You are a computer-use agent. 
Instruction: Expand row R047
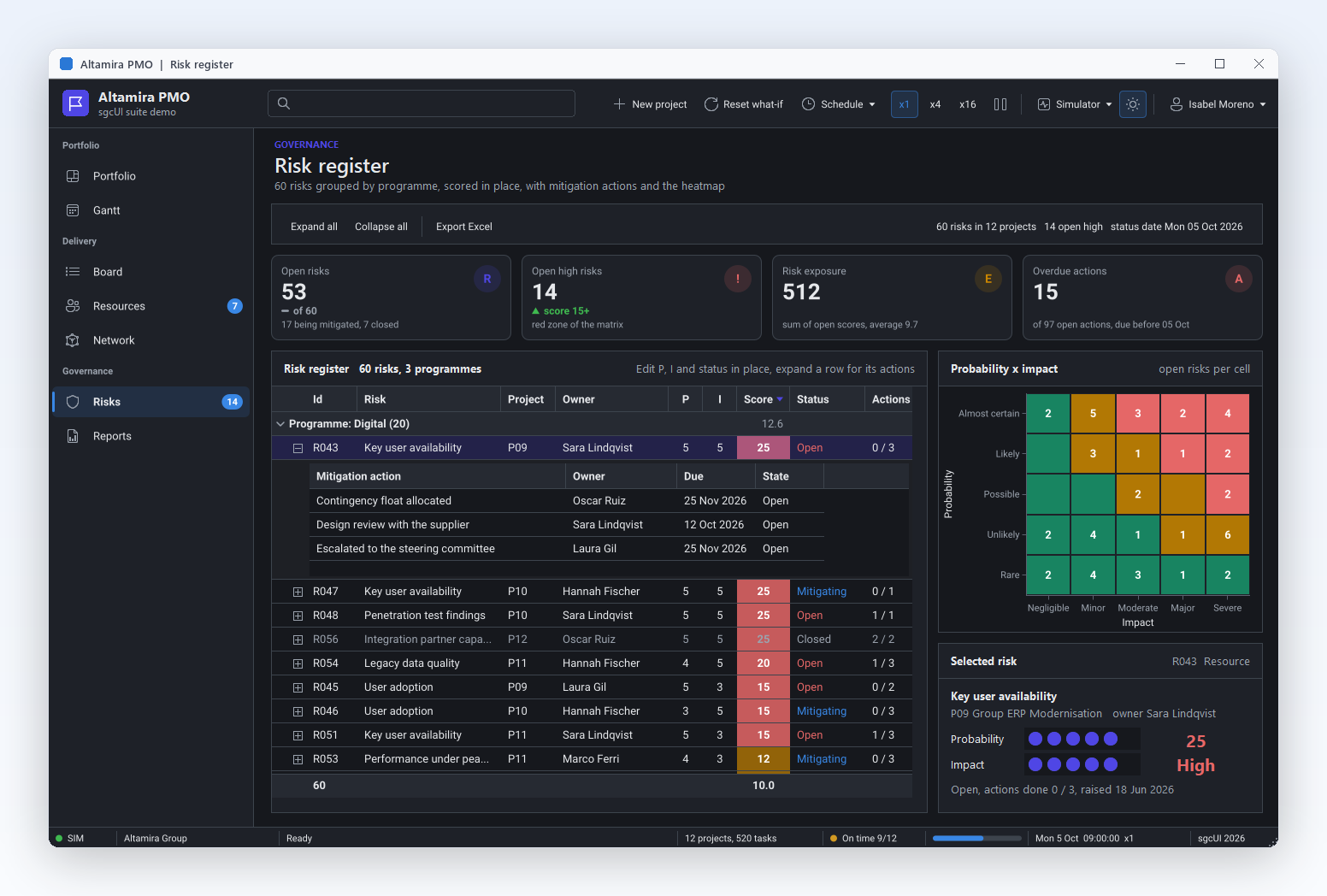(298, 592)
